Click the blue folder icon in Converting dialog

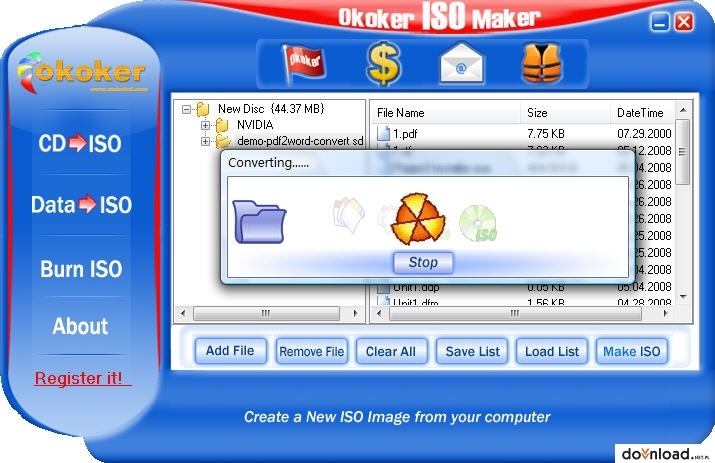click(x=259, y=222)
